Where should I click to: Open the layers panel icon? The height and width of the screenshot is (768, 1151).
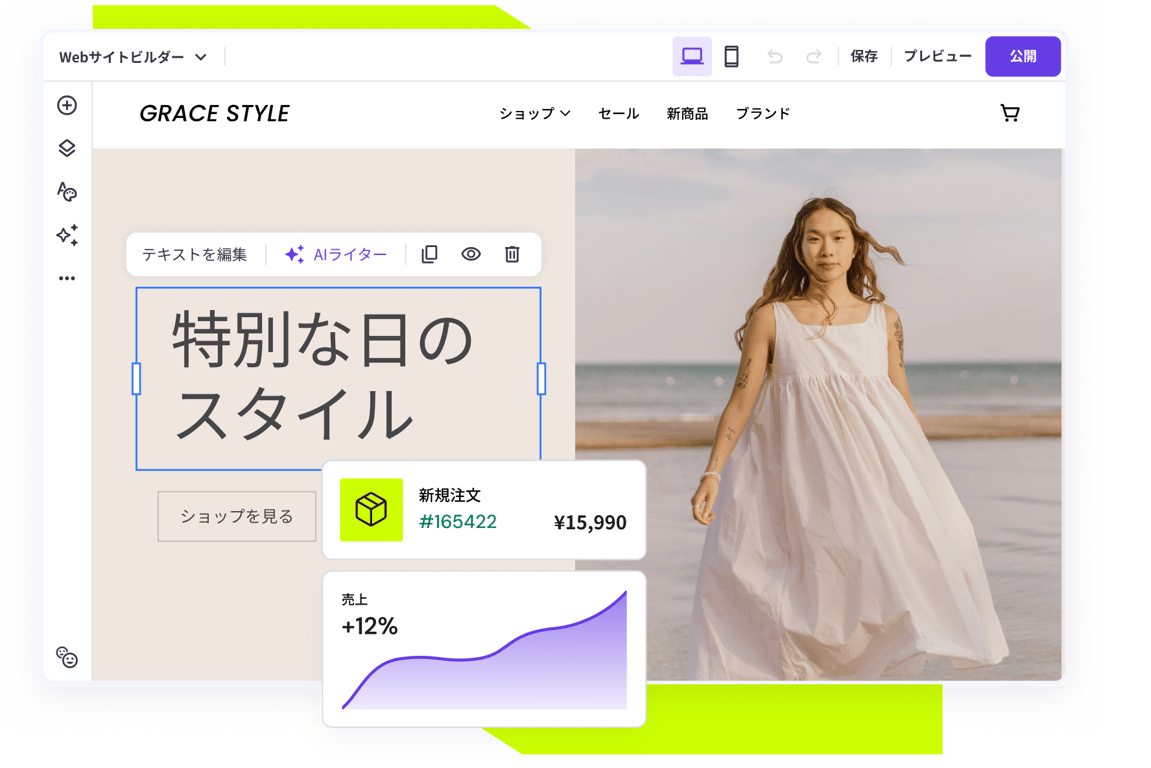[x=67, y=148]
